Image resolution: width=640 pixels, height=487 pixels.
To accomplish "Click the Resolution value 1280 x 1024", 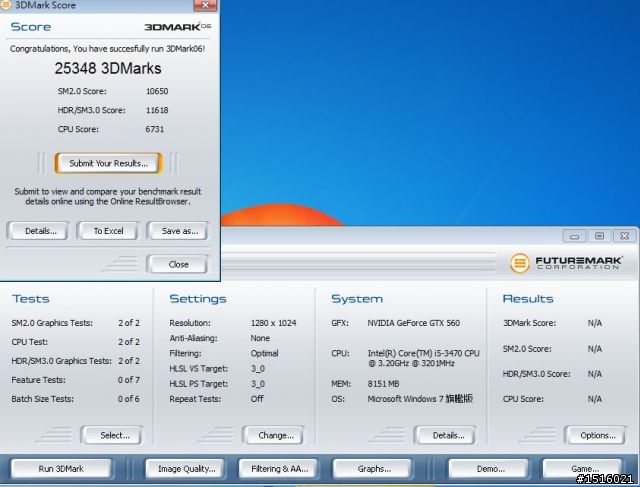I will (x=273, y=323).
